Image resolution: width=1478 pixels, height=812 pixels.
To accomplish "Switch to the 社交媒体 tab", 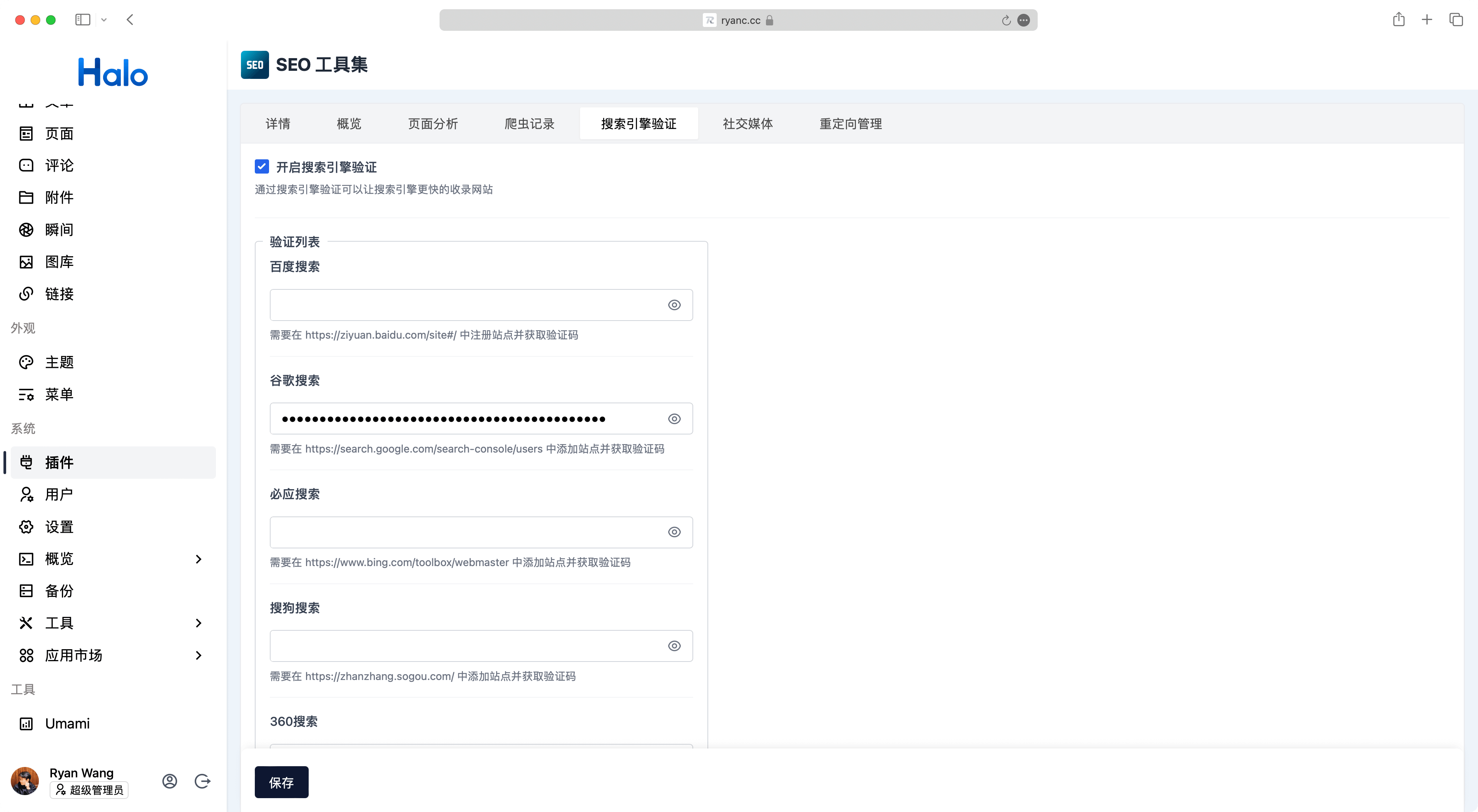I will (747, 124).
